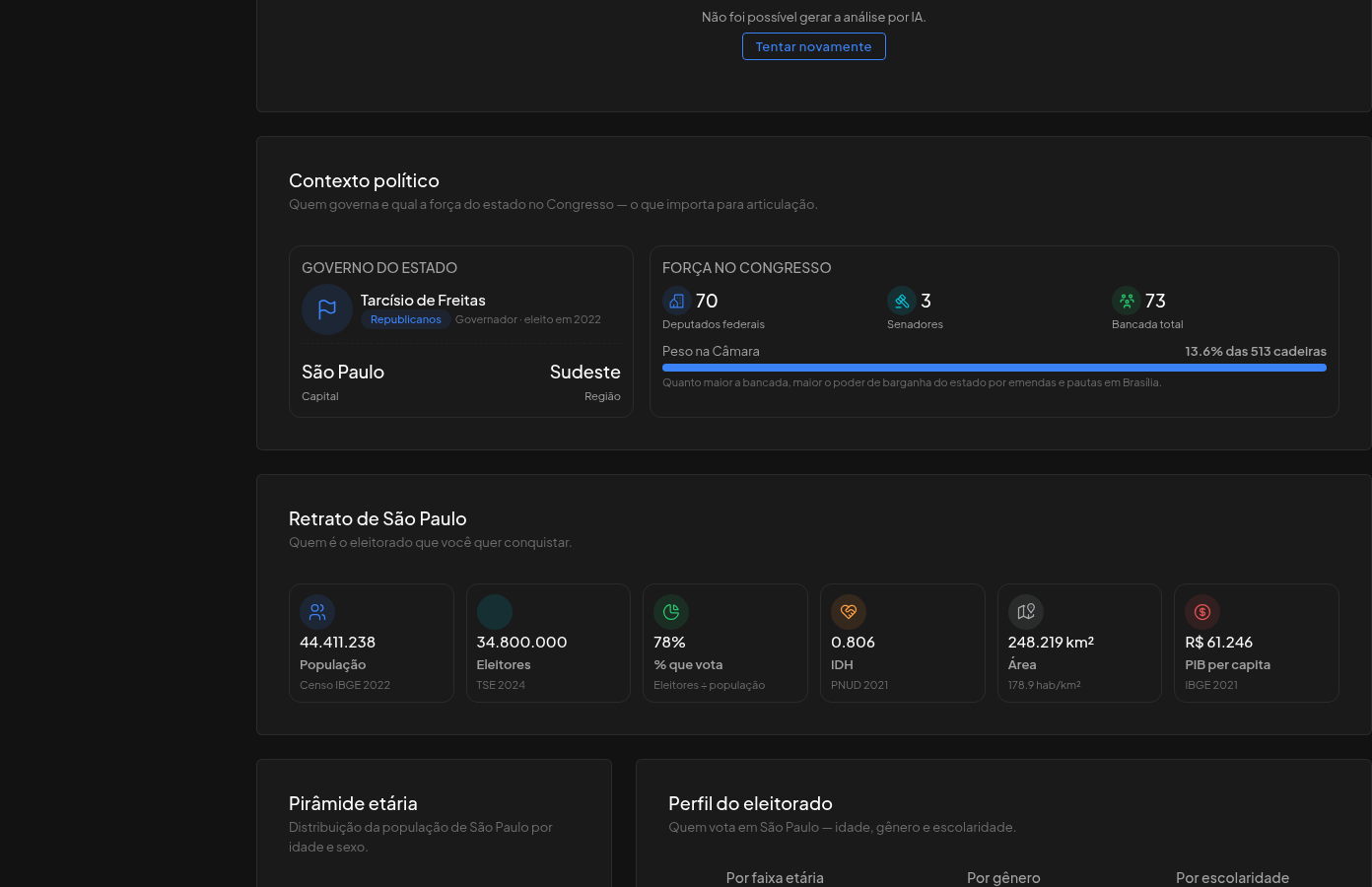
Task: Click the total caucus count 73
Action: 1155,301
